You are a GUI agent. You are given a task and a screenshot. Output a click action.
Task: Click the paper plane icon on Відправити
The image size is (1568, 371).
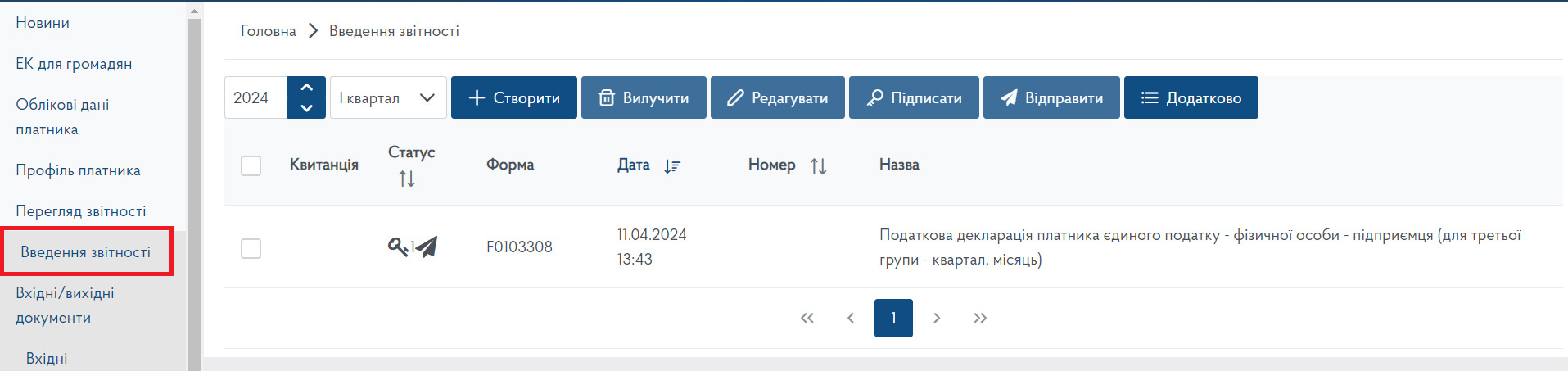[x=1009, y=97]
